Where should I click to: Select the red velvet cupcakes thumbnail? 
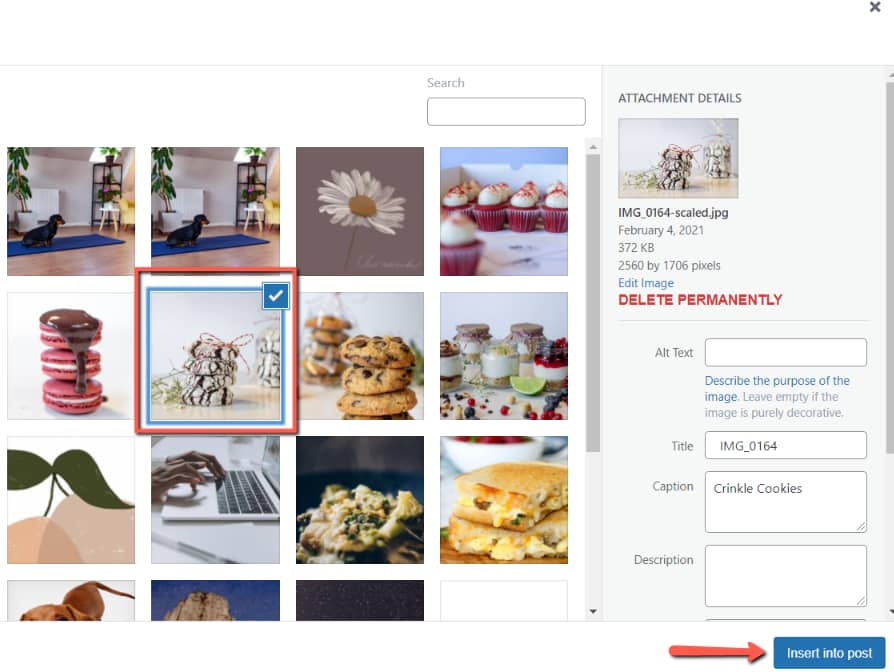tap(504, 211)
